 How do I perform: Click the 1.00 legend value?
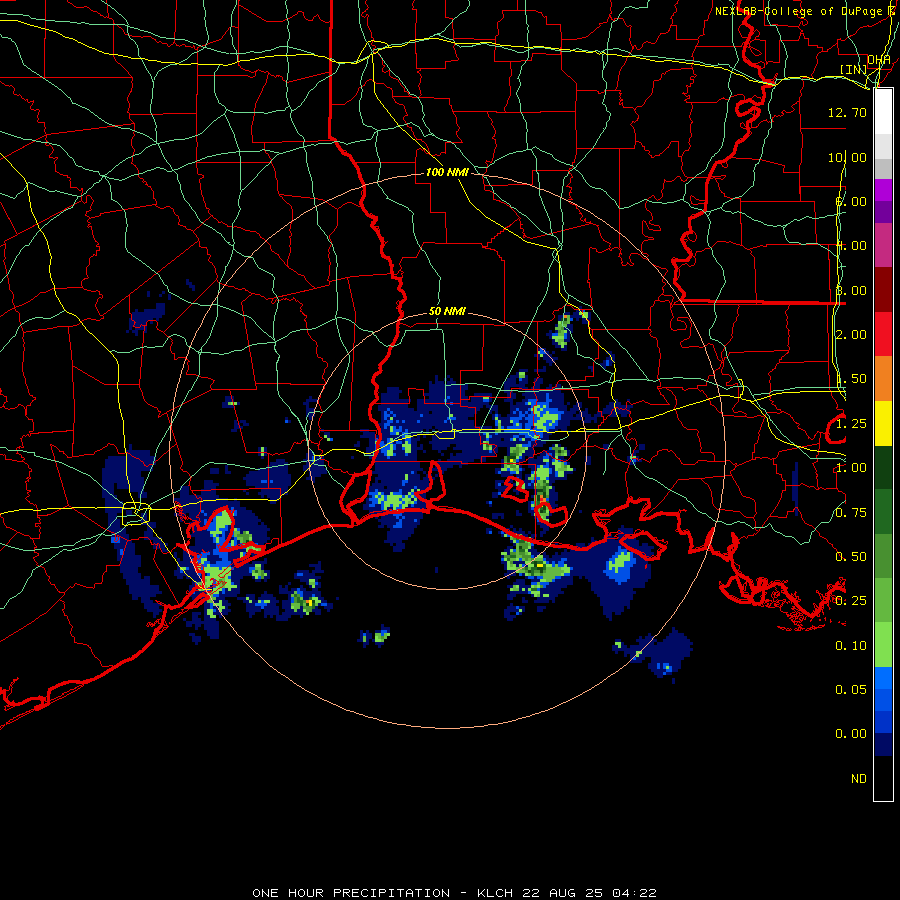(851, 468)
